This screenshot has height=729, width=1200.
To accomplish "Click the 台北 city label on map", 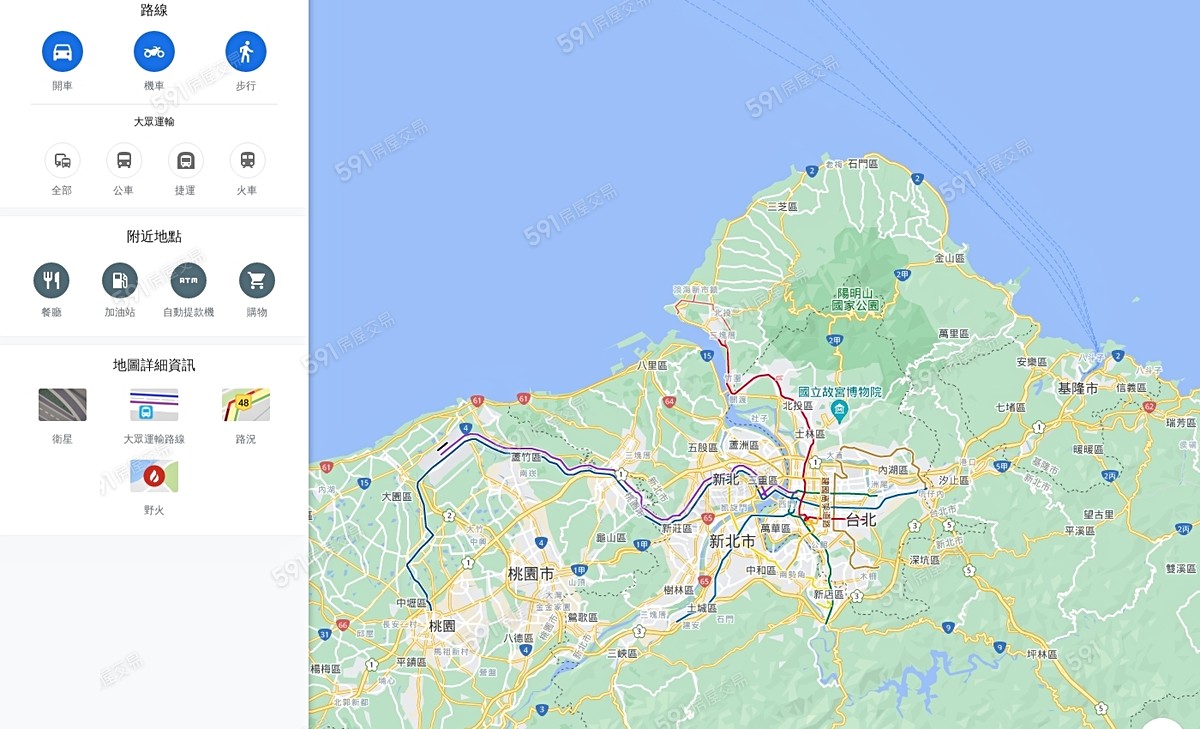I will point(861,520).
